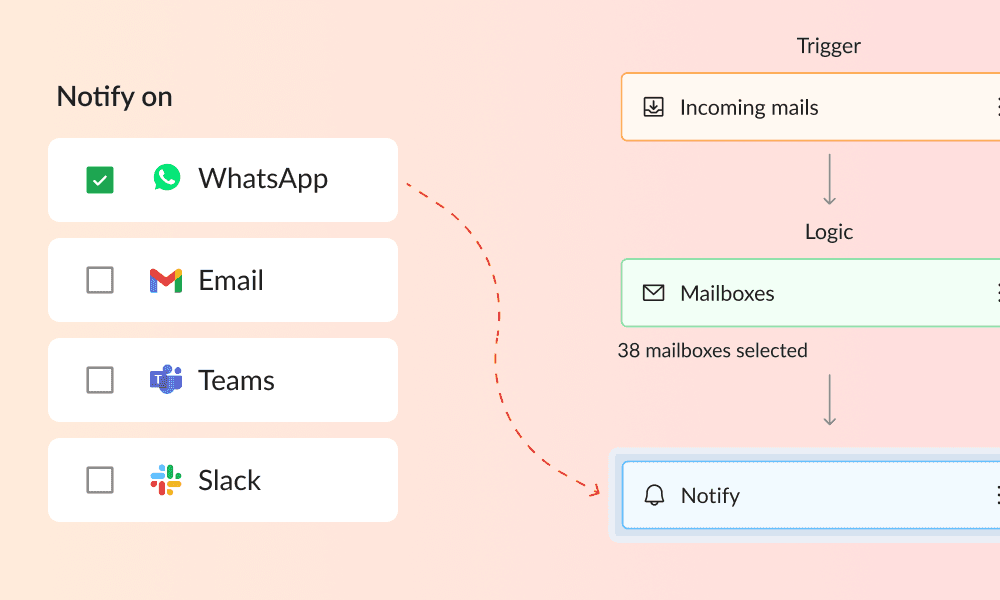Uncheck the WhatsApp notification checkbox
Viewport: 1000px width, 600px height.
coord(100,180)
